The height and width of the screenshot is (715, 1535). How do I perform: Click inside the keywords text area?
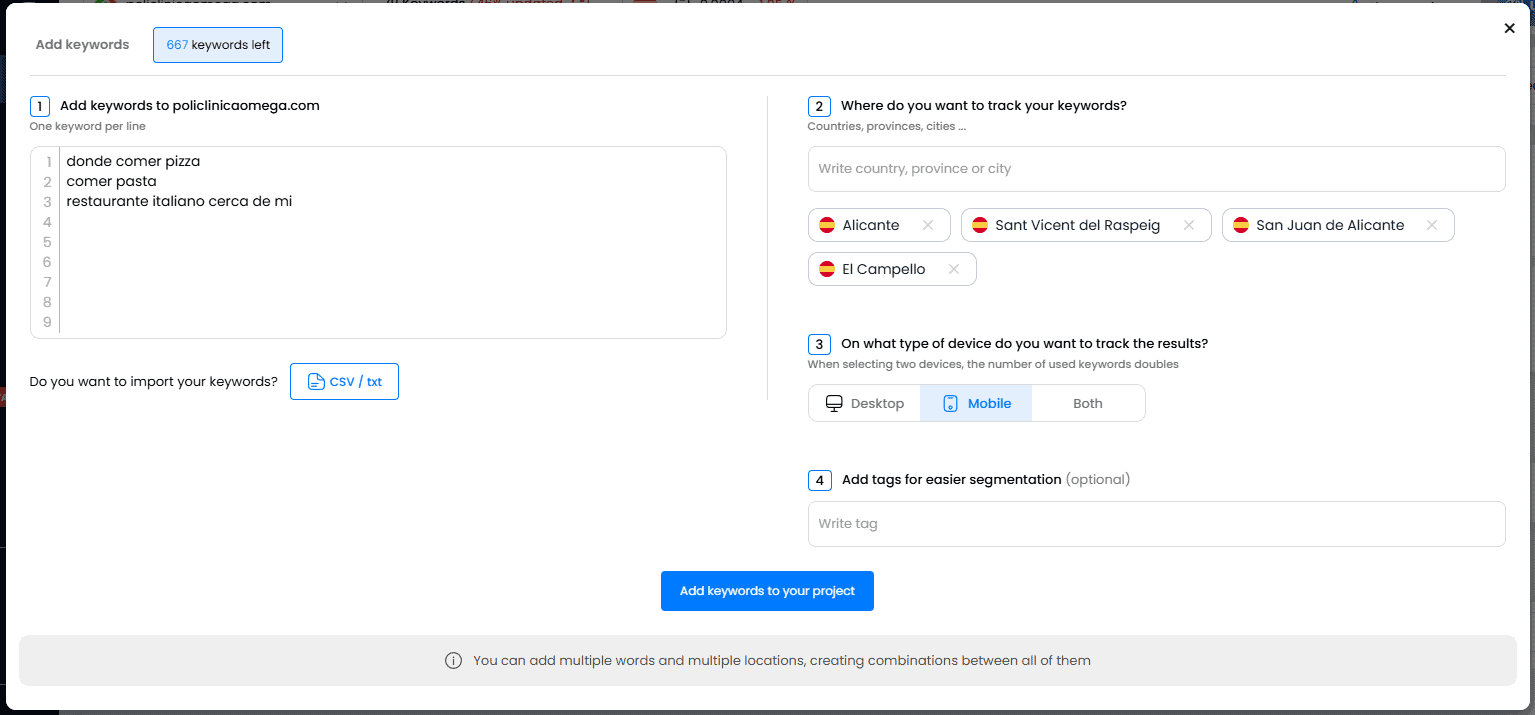click(390, 270)
